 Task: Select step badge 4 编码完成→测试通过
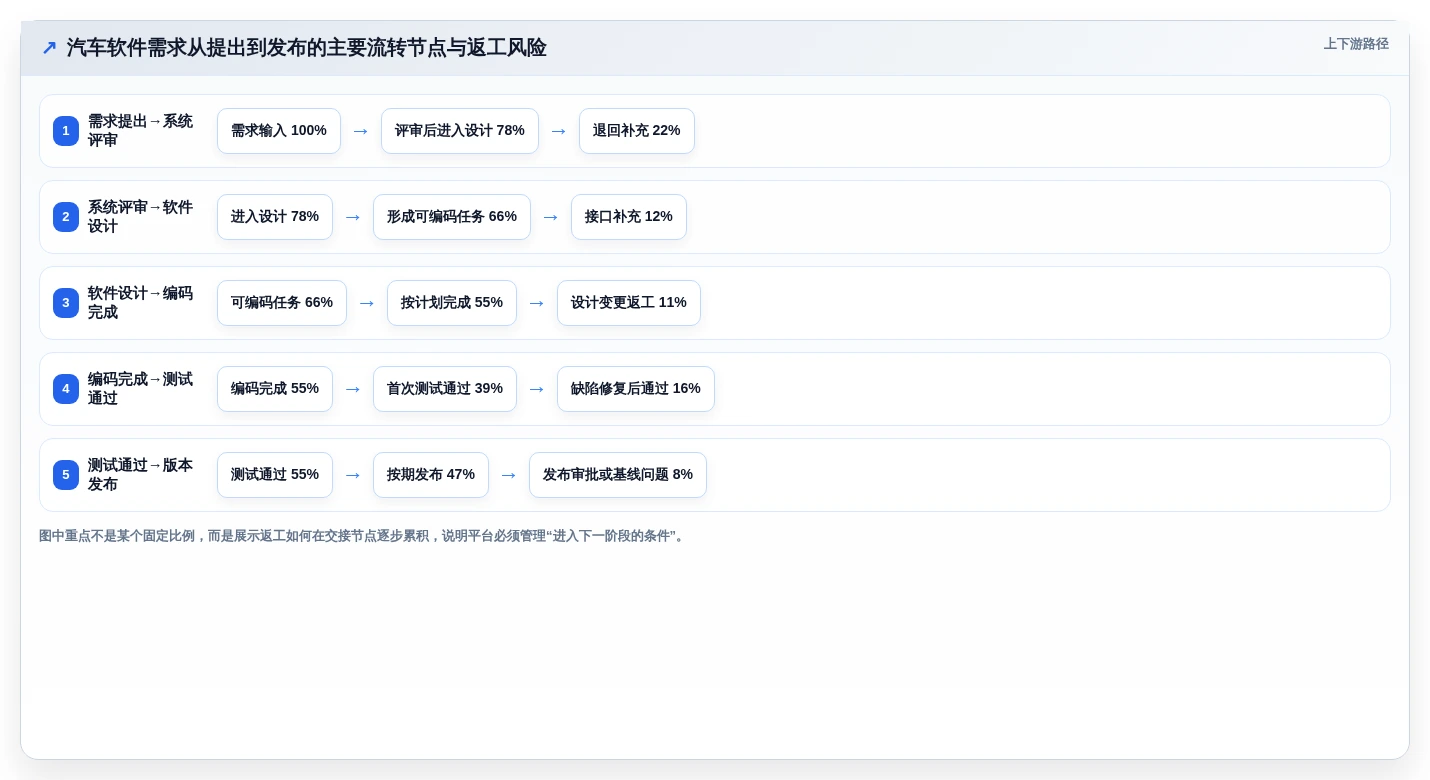(x=66, y=389)
